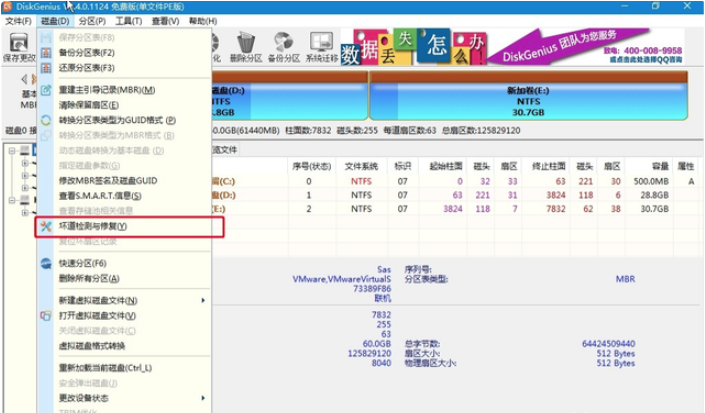Click the 重建主引导记录(MBR) pencil icon
Image resolution: width=705 pixels, height=413 pixels.
click(46, 90)
